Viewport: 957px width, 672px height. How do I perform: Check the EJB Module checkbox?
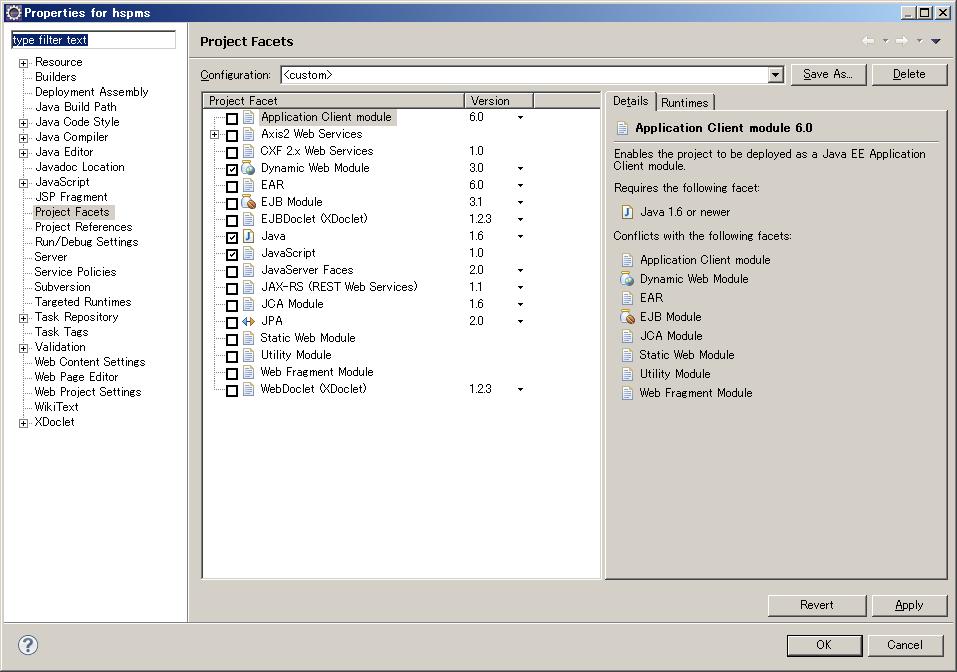tap(232, 203)
